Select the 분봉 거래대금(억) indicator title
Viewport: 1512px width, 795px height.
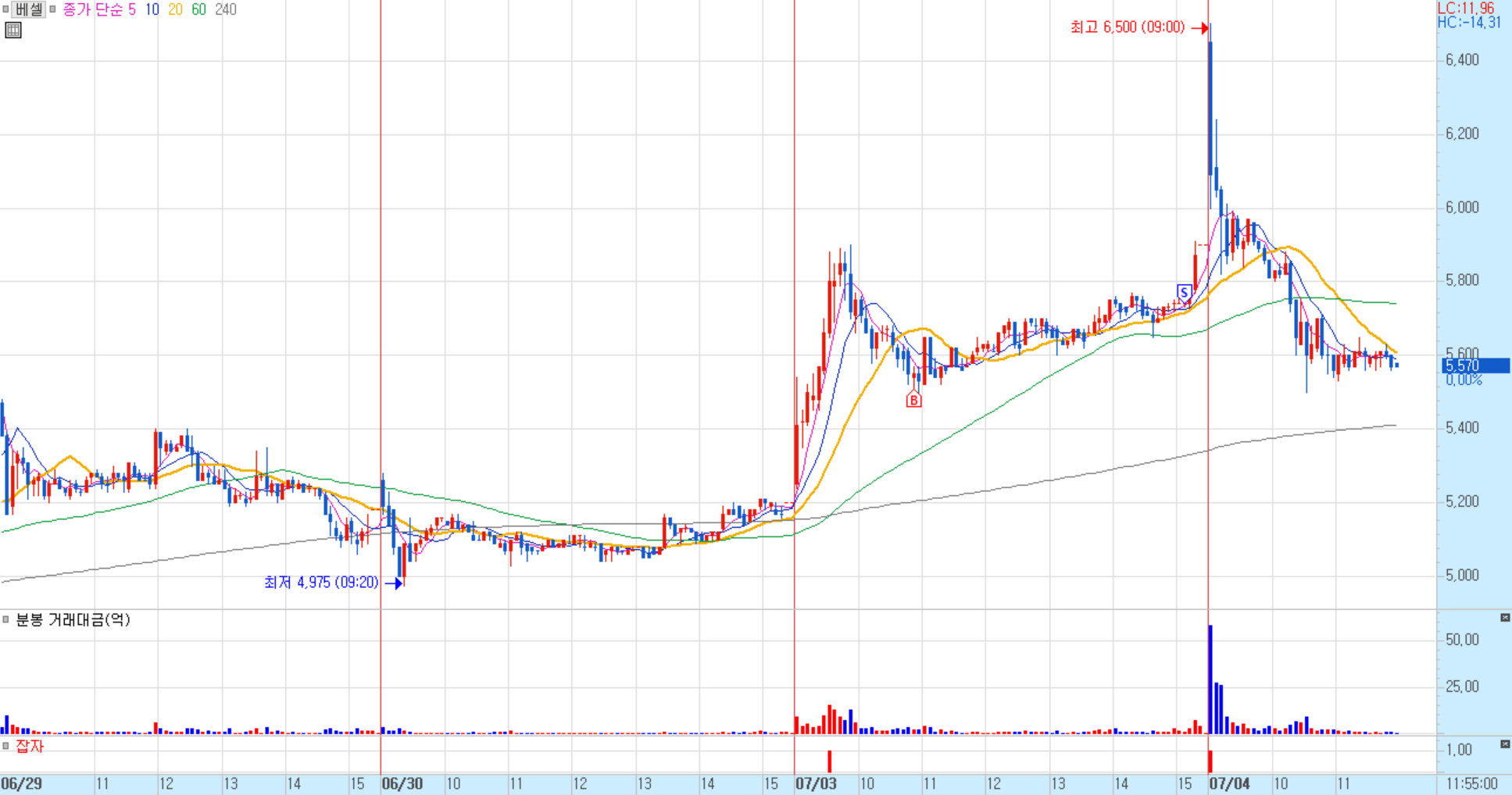pos(73,620)
